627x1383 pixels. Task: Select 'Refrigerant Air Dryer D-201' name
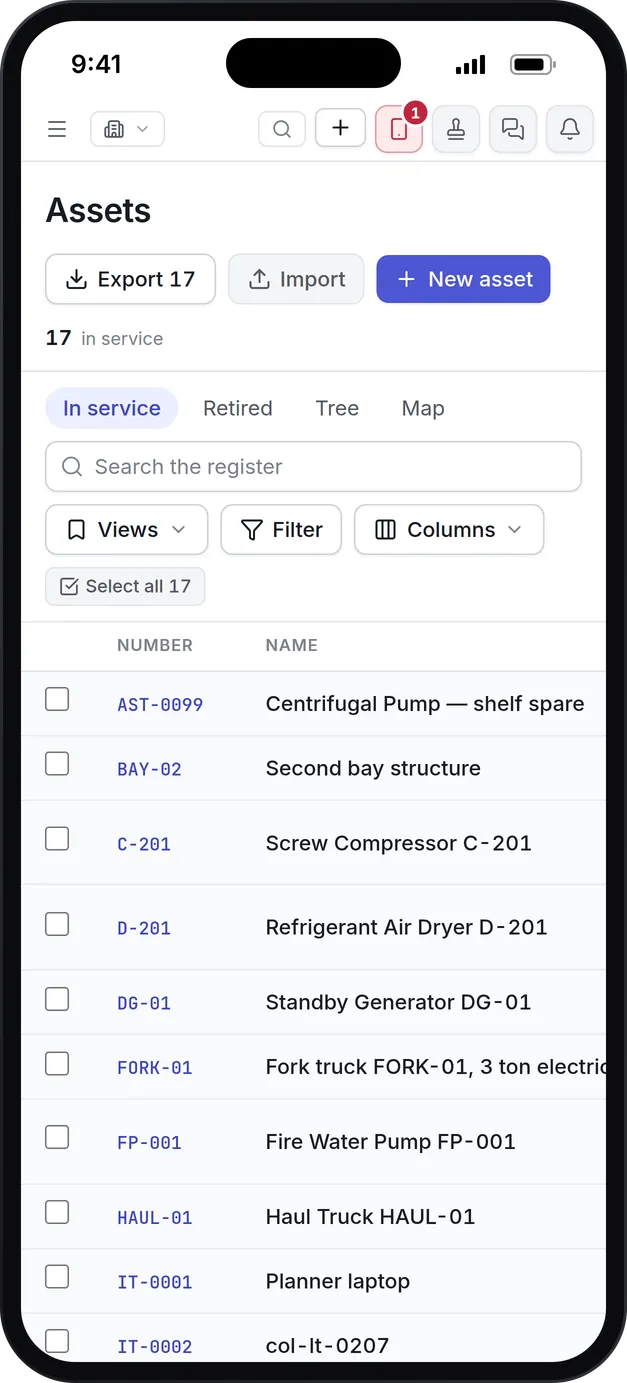click(407, 927)
